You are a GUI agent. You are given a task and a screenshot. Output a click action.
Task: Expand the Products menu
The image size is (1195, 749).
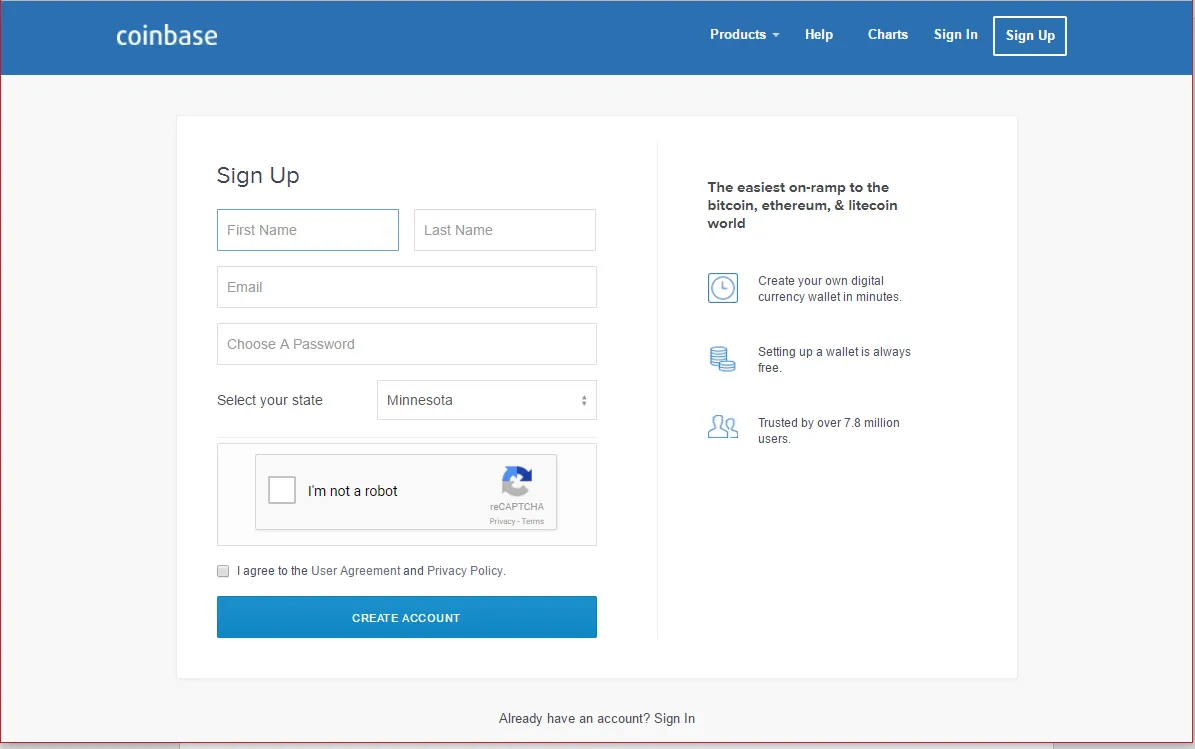[745, 34]
